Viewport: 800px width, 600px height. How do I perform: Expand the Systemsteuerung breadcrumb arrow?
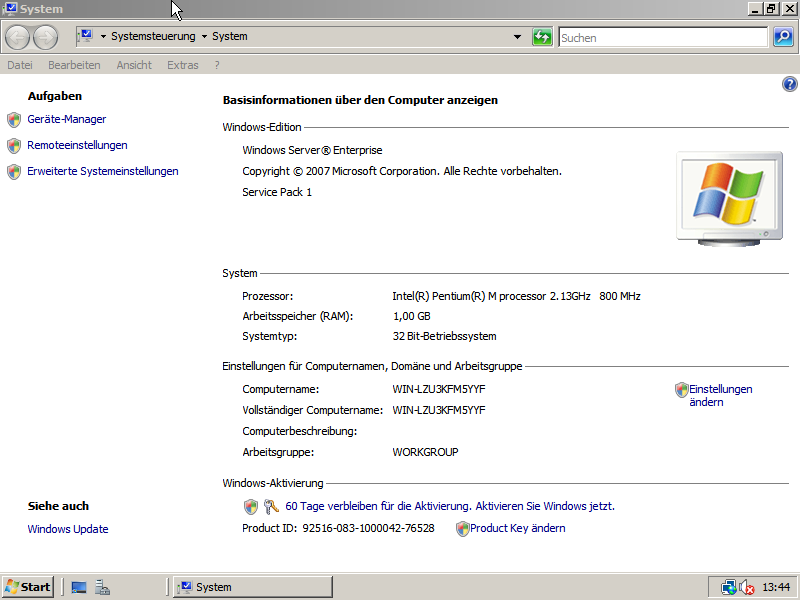coord(204,37)
